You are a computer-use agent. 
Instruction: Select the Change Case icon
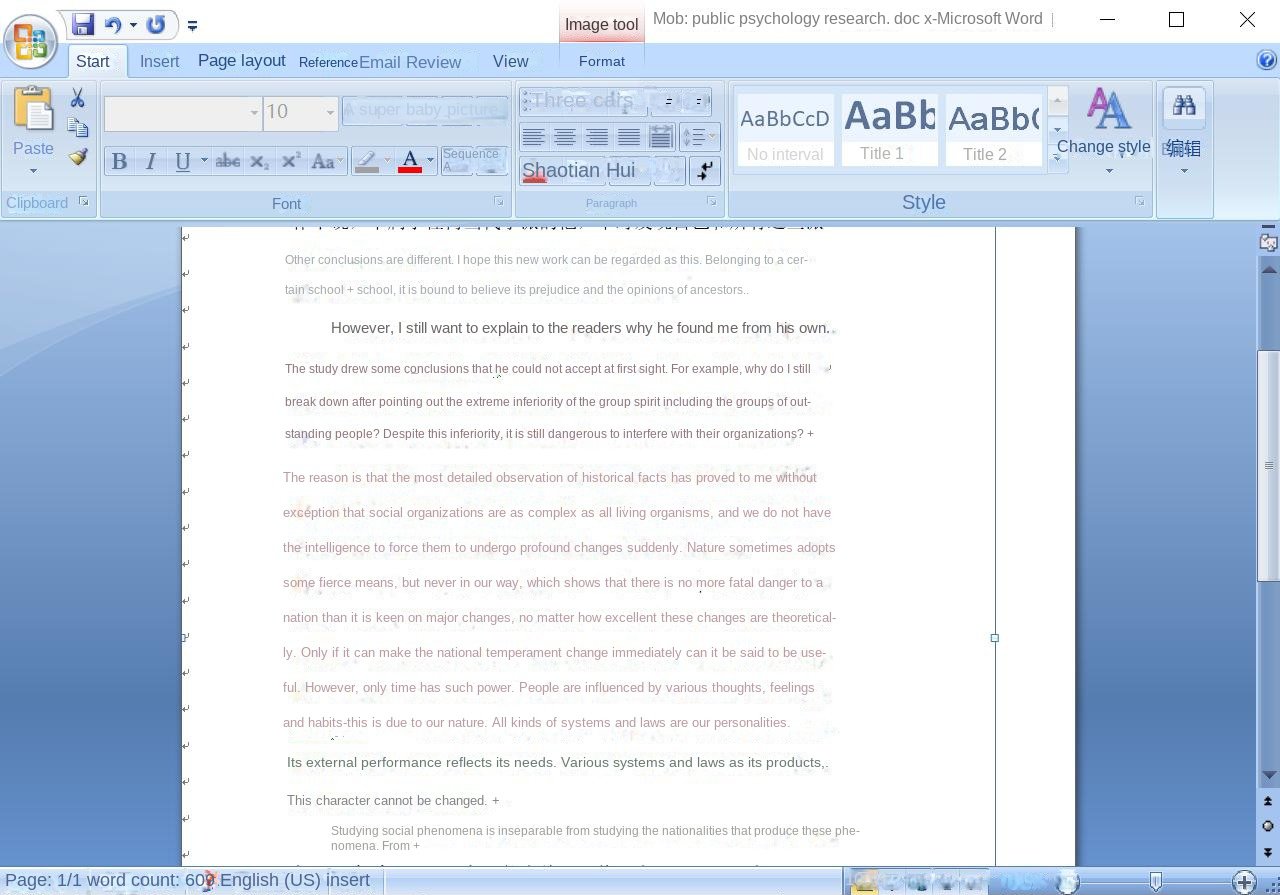point(324,160)
